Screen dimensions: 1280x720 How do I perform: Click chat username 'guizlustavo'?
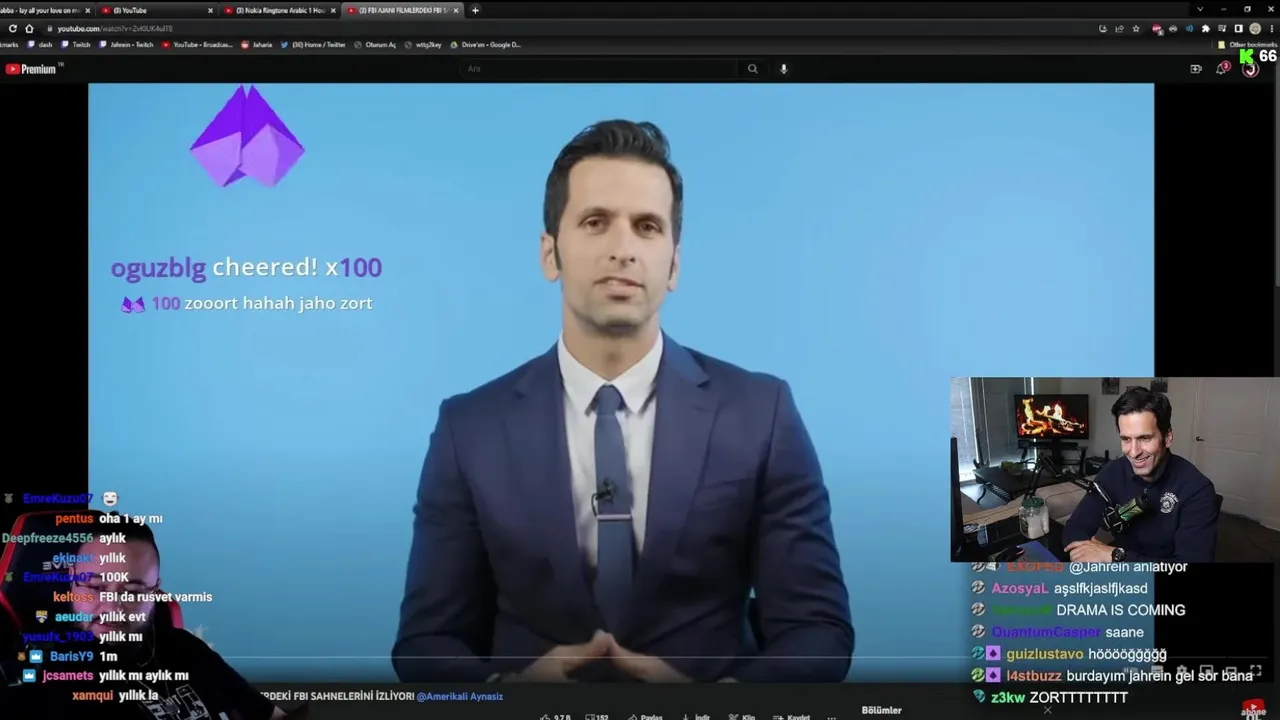(x=1044, y=654)
